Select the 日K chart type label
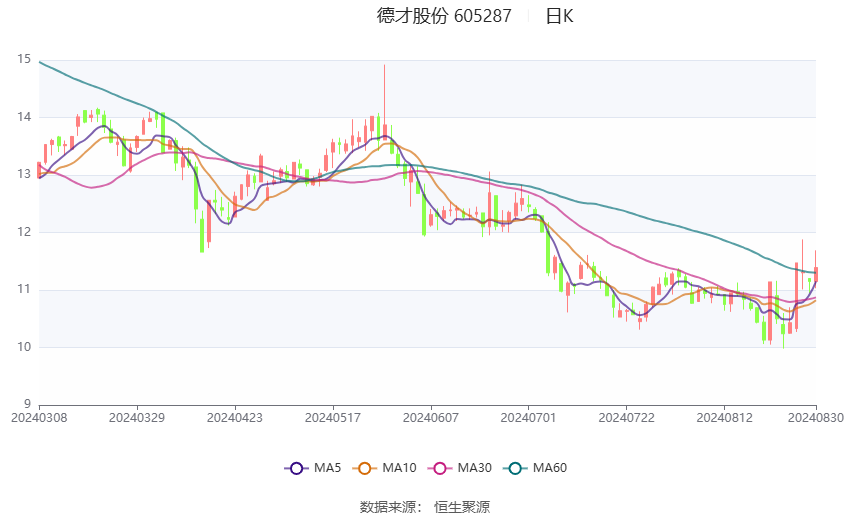Screen dimensions: 850x517 559,16
